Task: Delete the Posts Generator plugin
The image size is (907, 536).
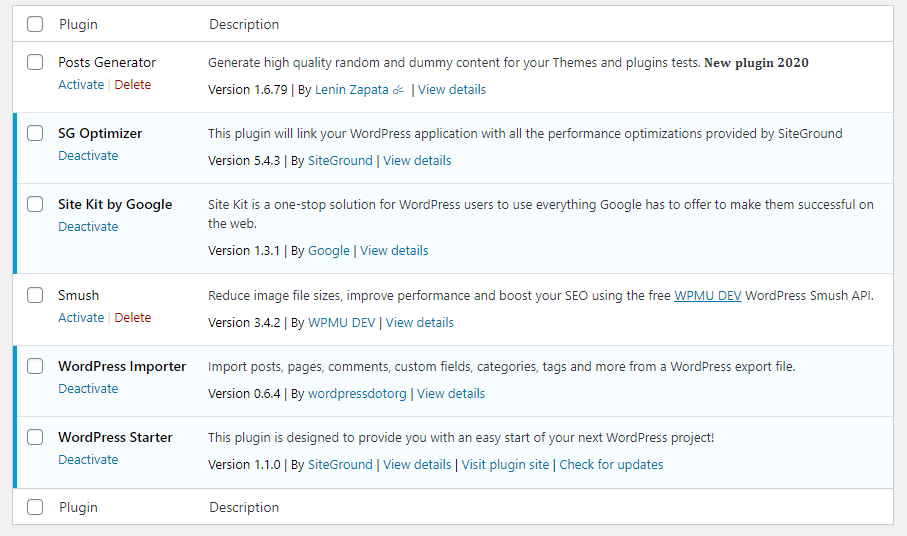Action: [133, 85]
